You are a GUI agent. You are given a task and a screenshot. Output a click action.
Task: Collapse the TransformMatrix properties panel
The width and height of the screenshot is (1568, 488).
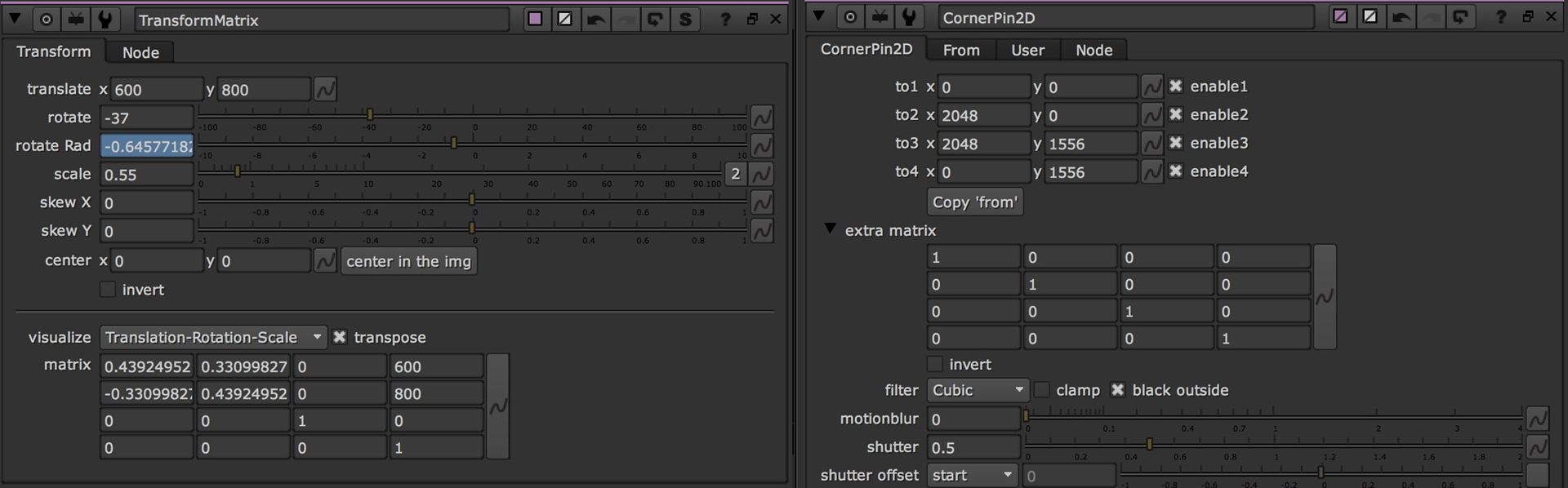[x=15, y=18]
